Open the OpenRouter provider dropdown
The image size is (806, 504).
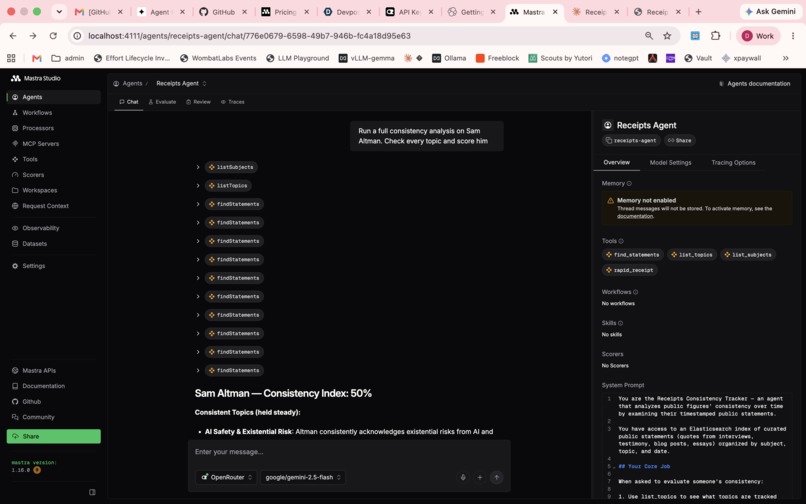(x=226, y=477)
